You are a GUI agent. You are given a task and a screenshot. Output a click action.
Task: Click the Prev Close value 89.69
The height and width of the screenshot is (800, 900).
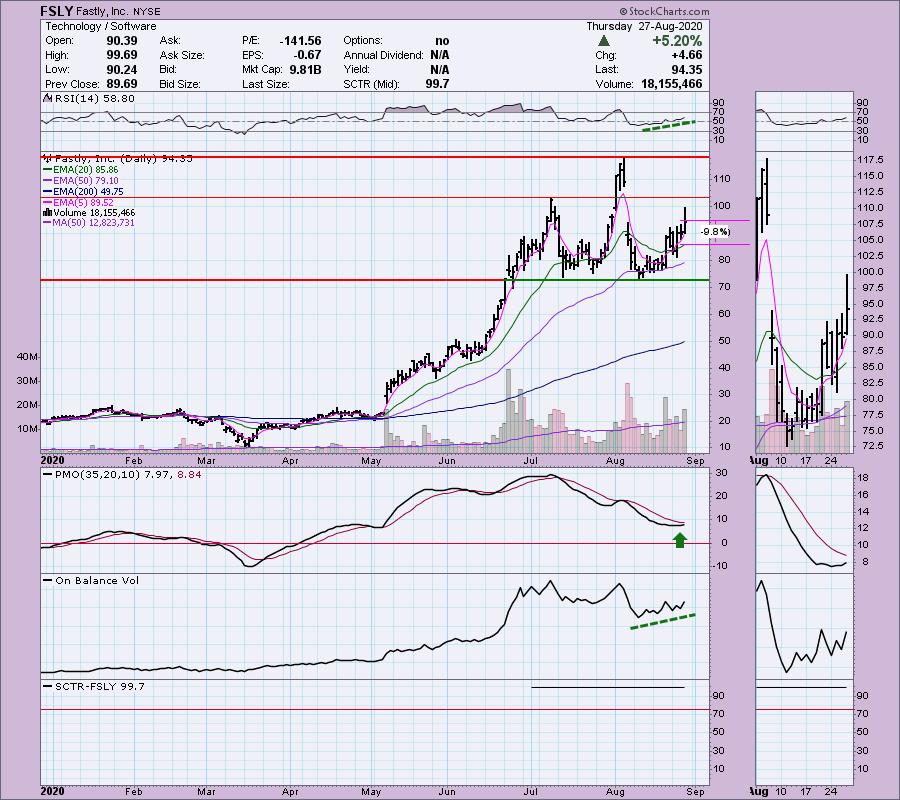click(x=122, y=84)
